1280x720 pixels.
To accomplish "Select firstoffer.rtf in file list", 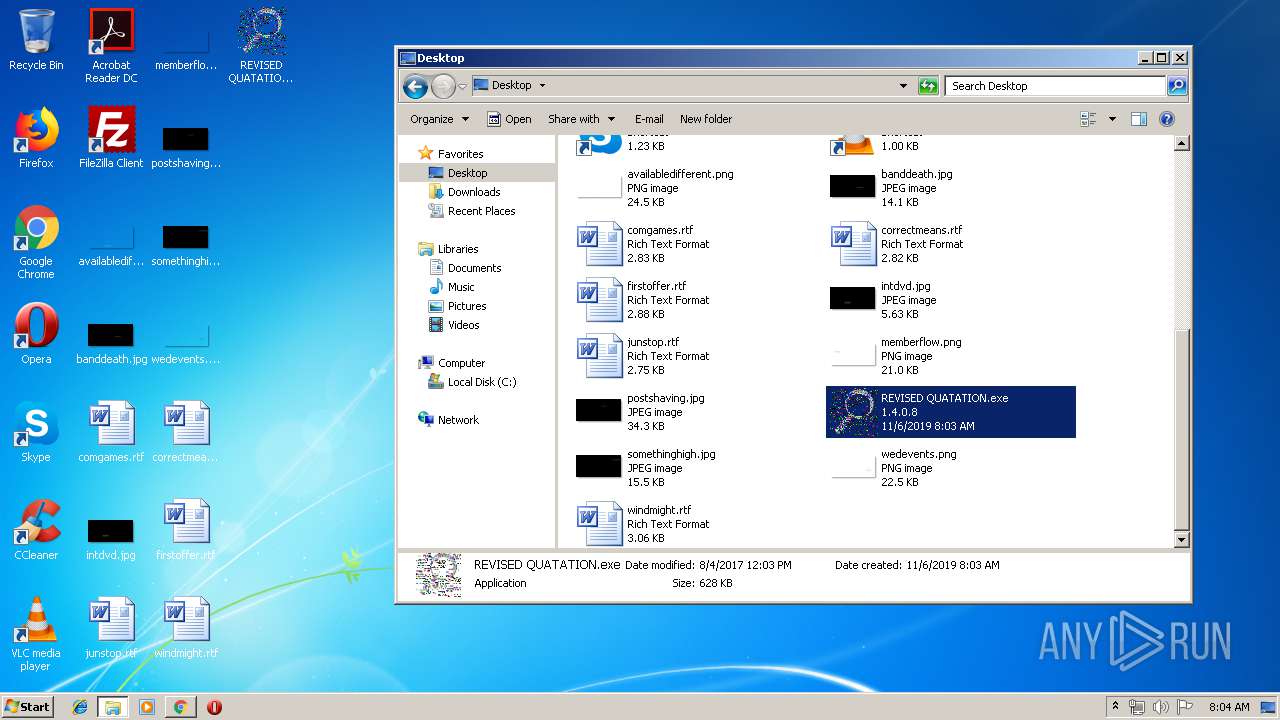I will (698, 300).
